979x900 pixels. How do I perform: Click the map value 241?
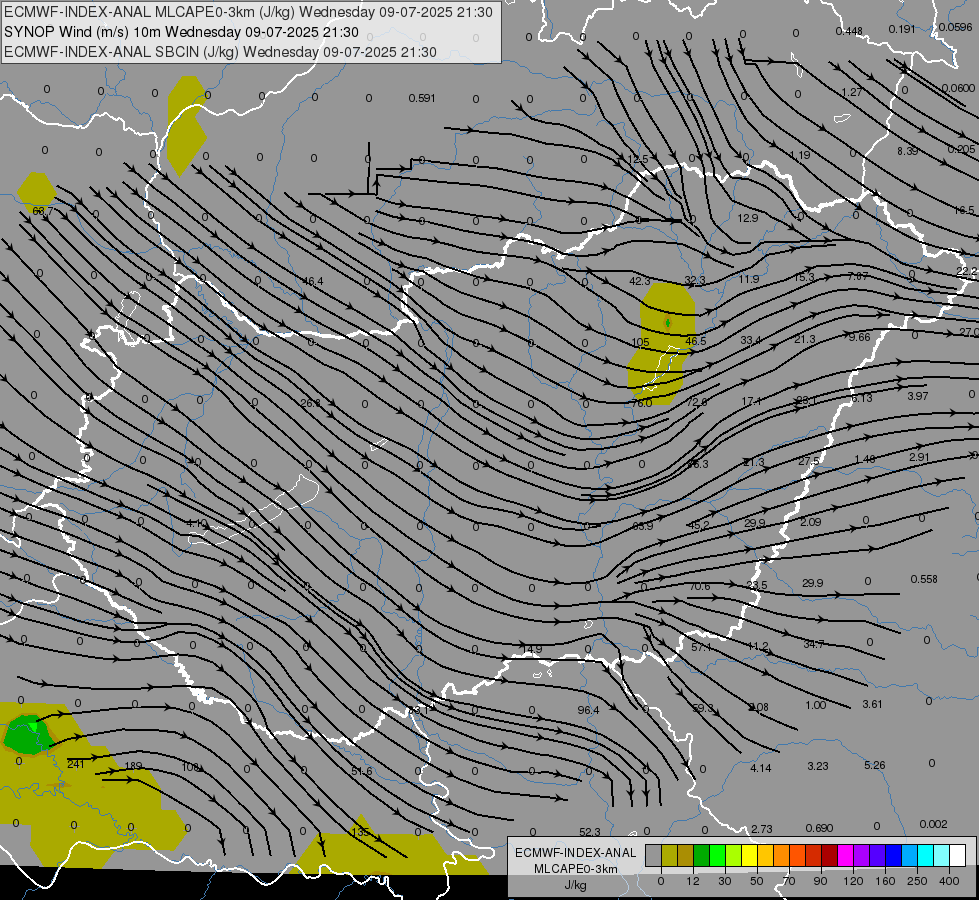[76, 764]
